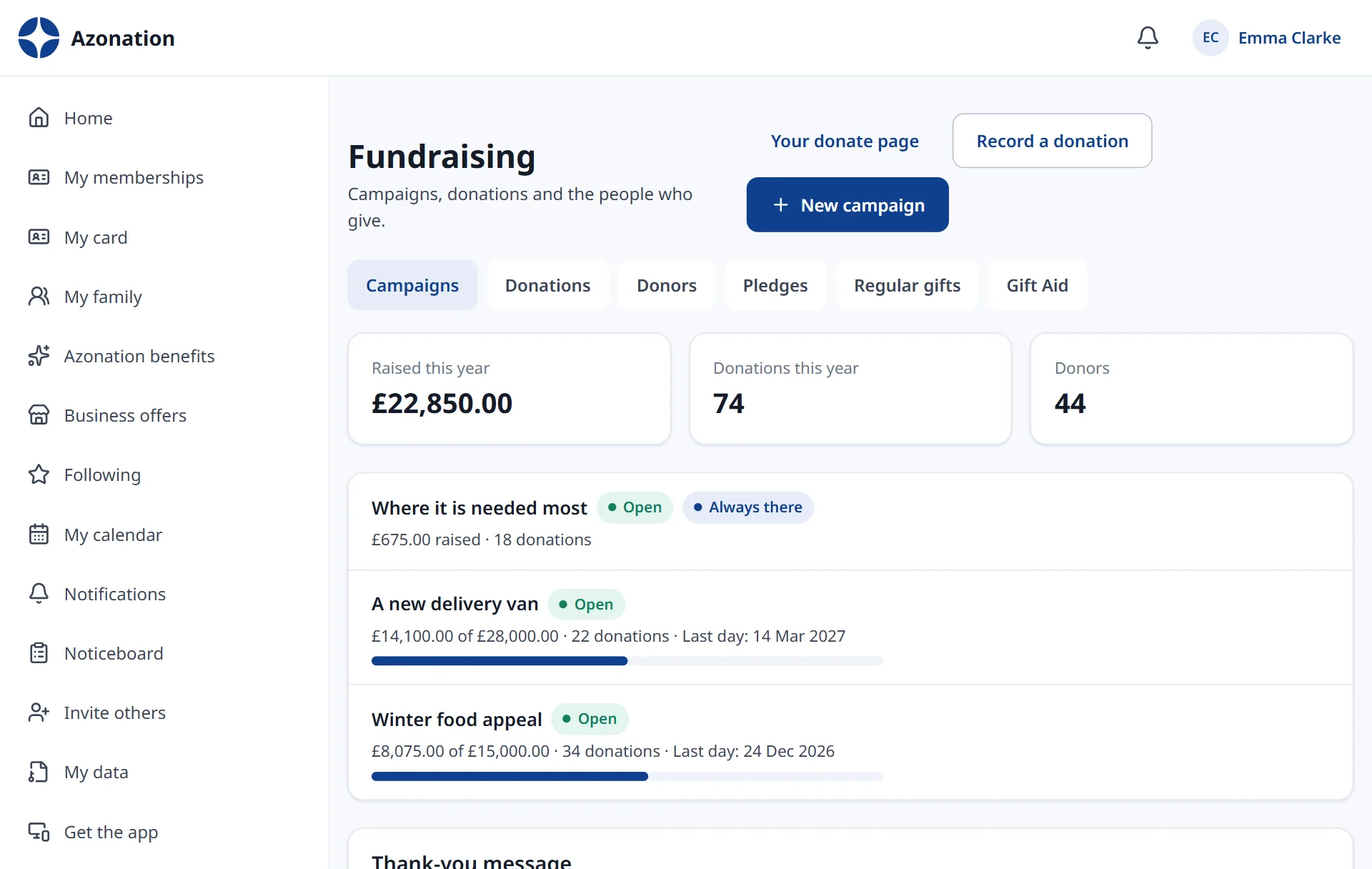Click the Donations this year 74 card
The height and width of the screenshot is (869, 1372).
[850, 389]
